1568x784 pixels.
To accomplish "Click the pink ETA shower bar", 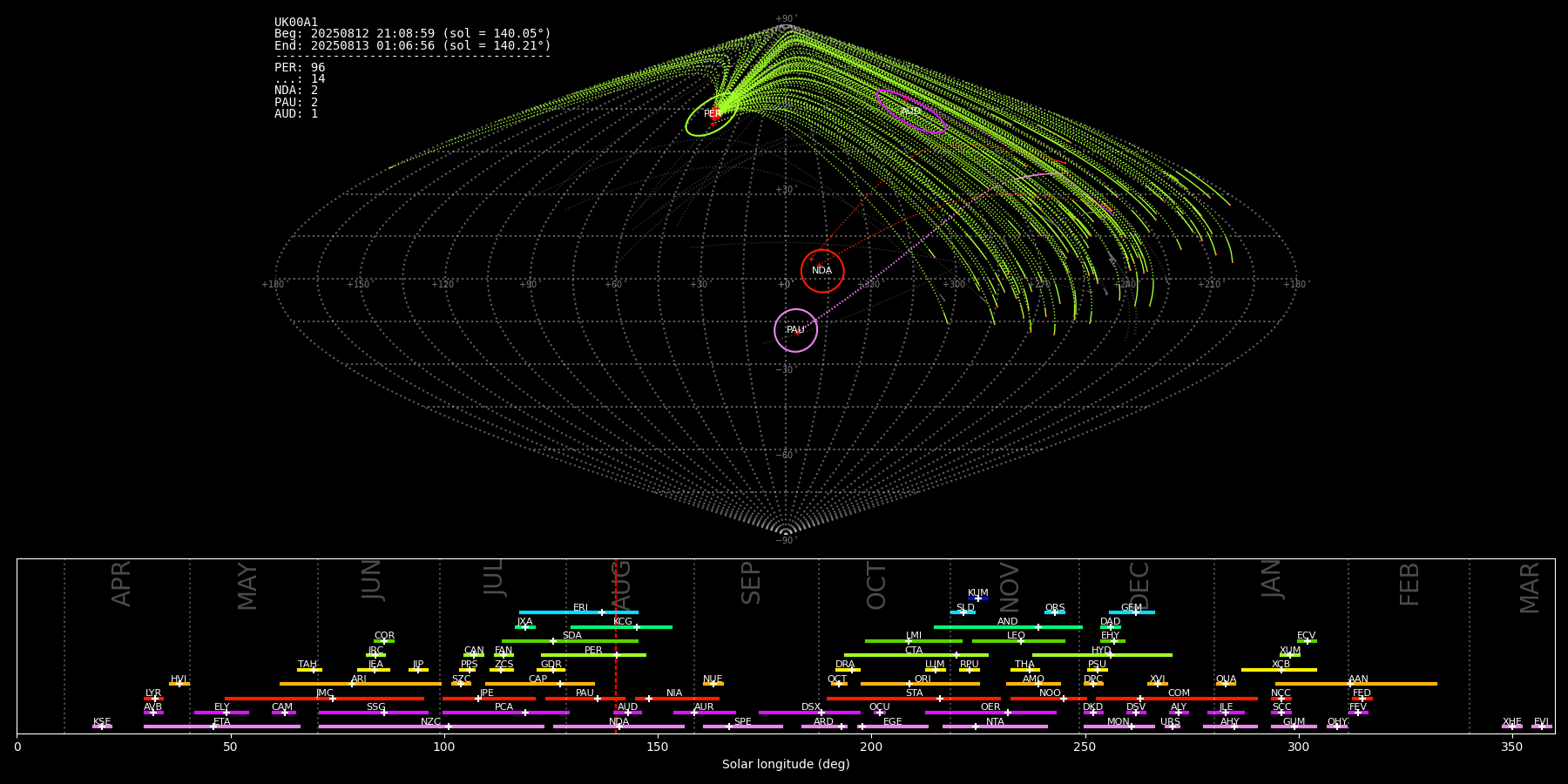I will [x=222, y=727].
